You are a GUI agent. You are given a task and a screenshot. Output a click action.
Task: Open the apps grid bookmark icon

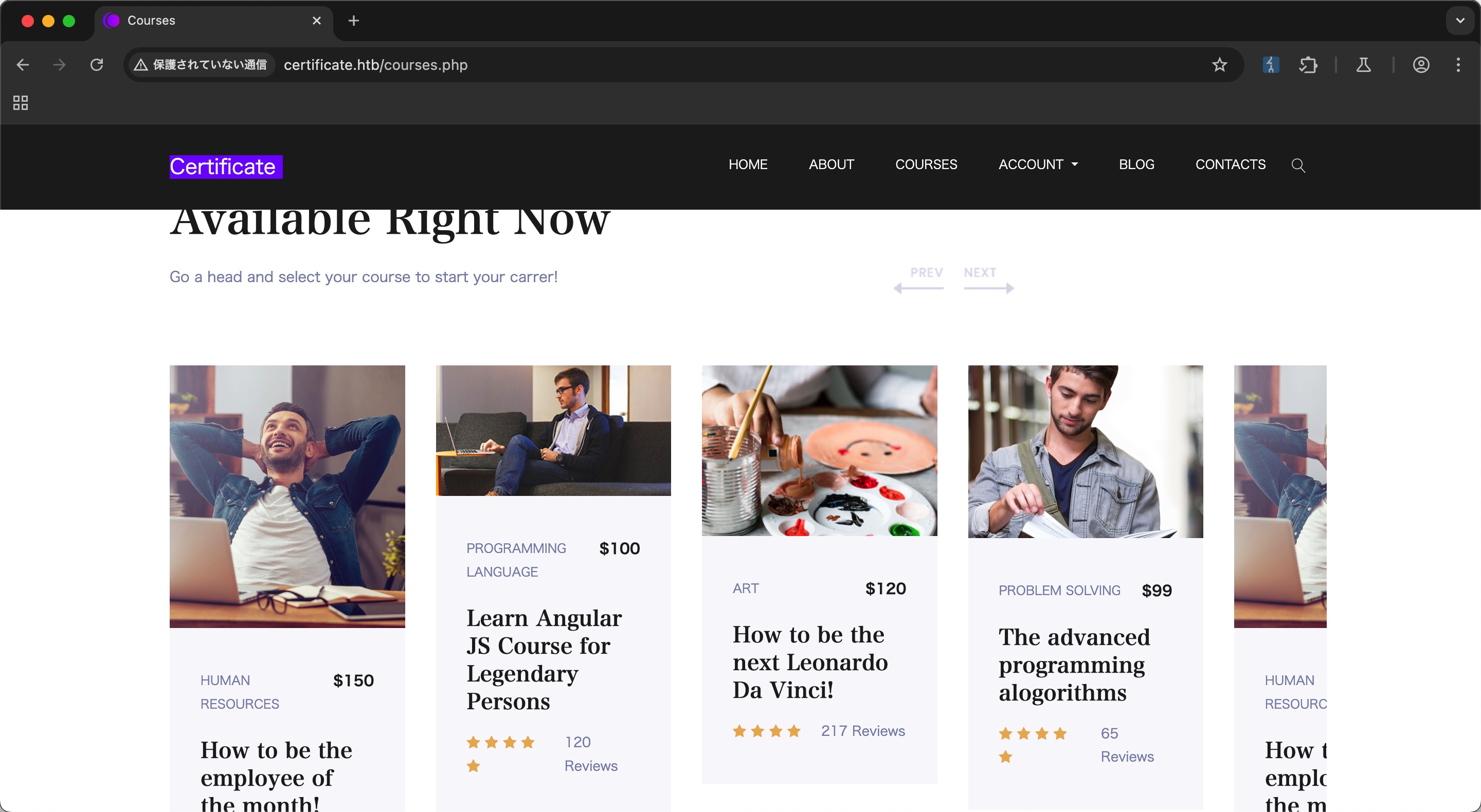tap(21, 103)
